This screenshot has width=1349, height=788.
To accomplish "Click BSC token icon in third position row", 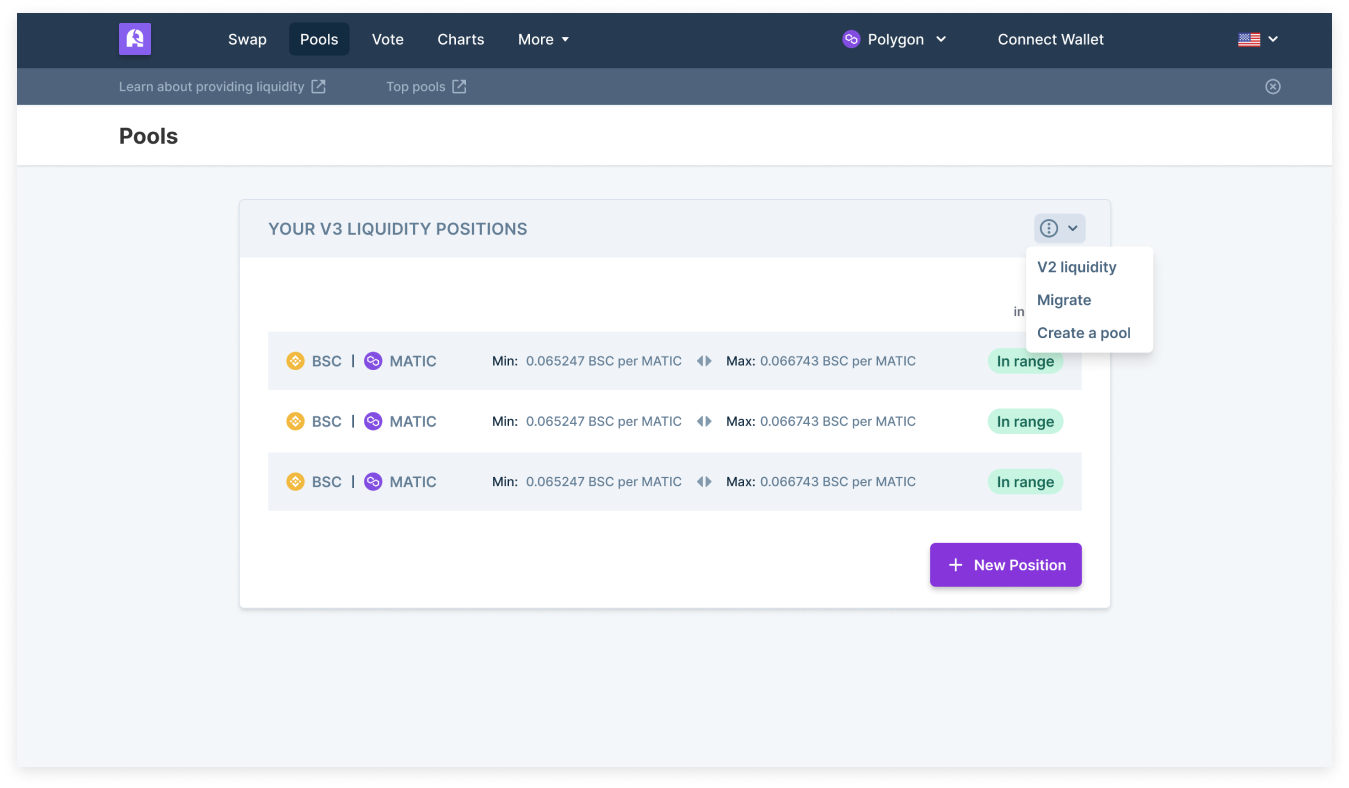I will pyautogui.click(x=295, y=481).
